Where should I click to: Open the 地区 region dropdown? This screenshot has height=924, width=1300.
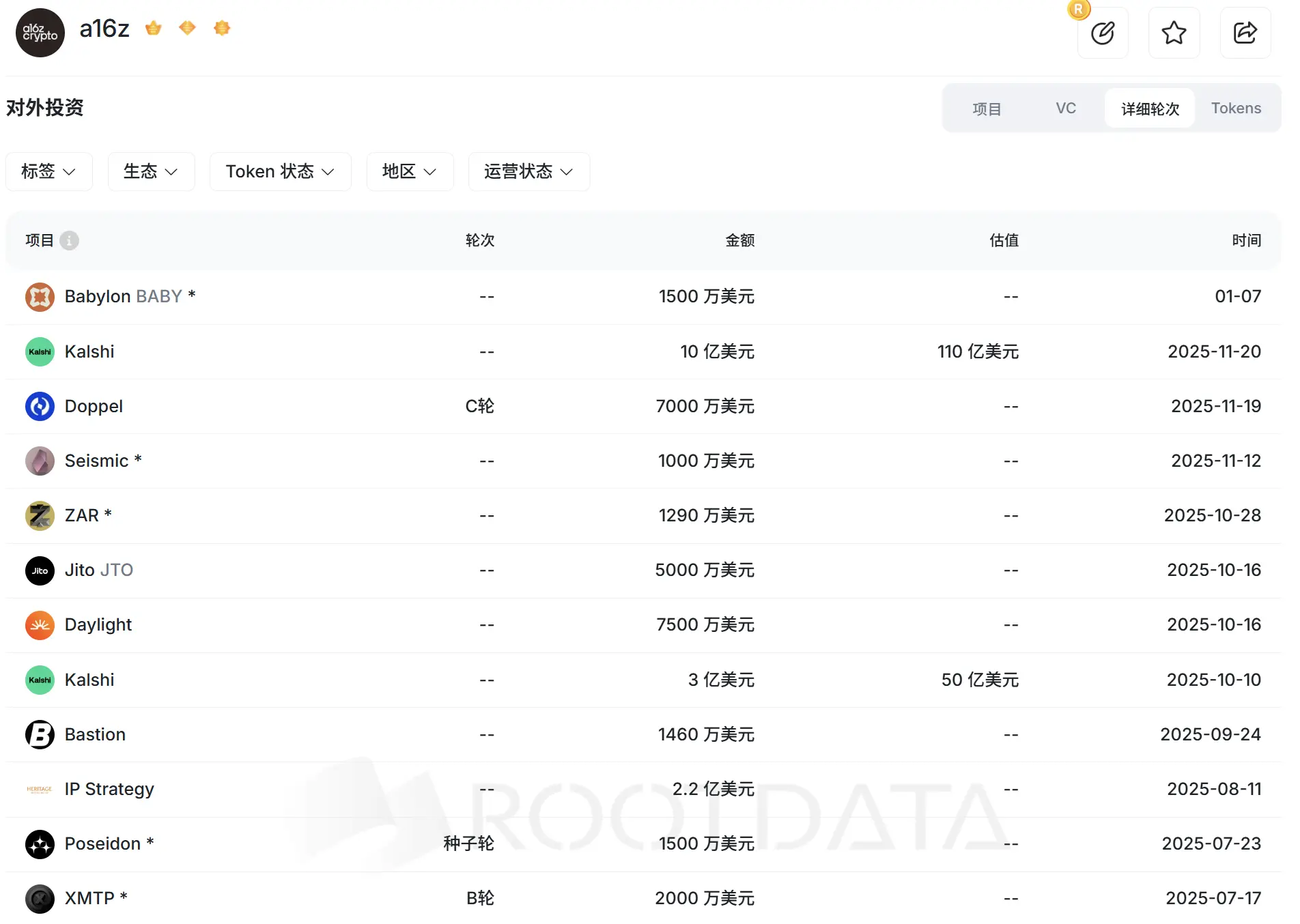click(x=410, y=171)
